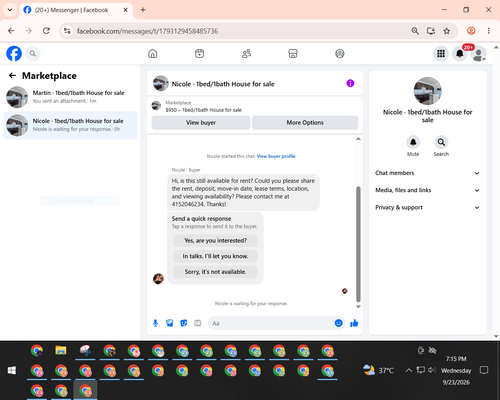The image size is (500, 400).
Task: Open notifications bell with 20+ badge
Action: [x=460, y=53]
